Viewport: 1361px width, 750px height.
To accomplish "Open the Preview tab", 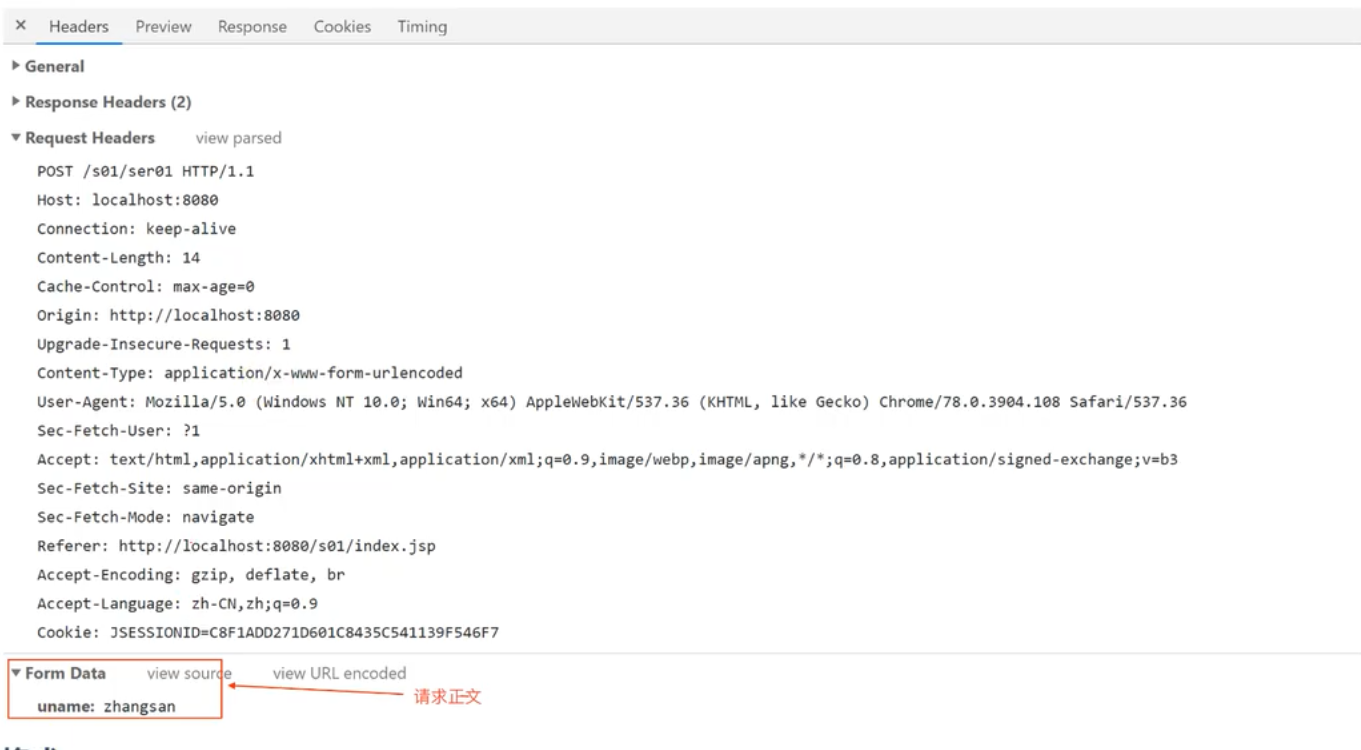I will click(163, 27).
